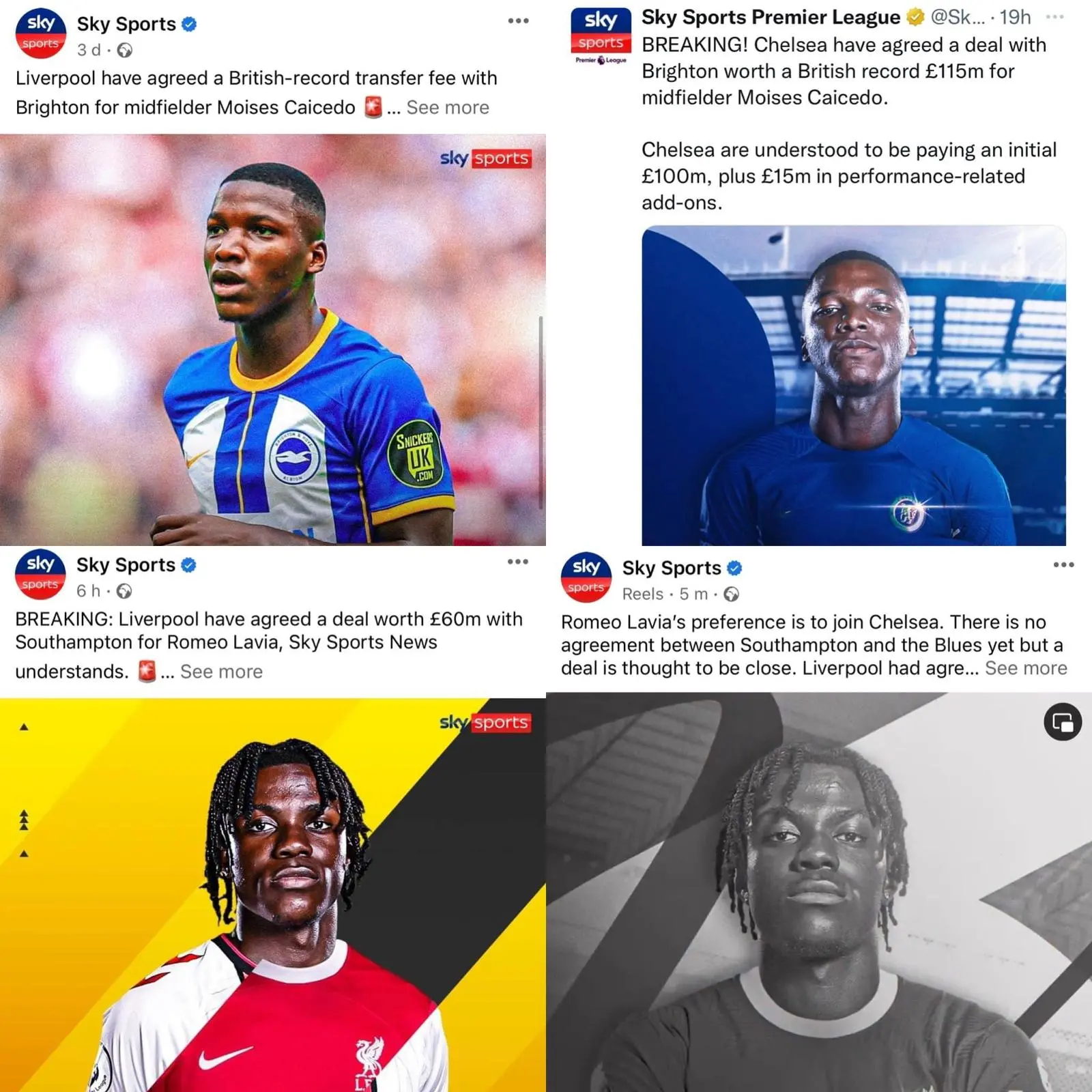Click globe privacy icon beside '3 d'
Image resolution: width=1092 pixels, height=1092 pixels.
coord(125,51)
